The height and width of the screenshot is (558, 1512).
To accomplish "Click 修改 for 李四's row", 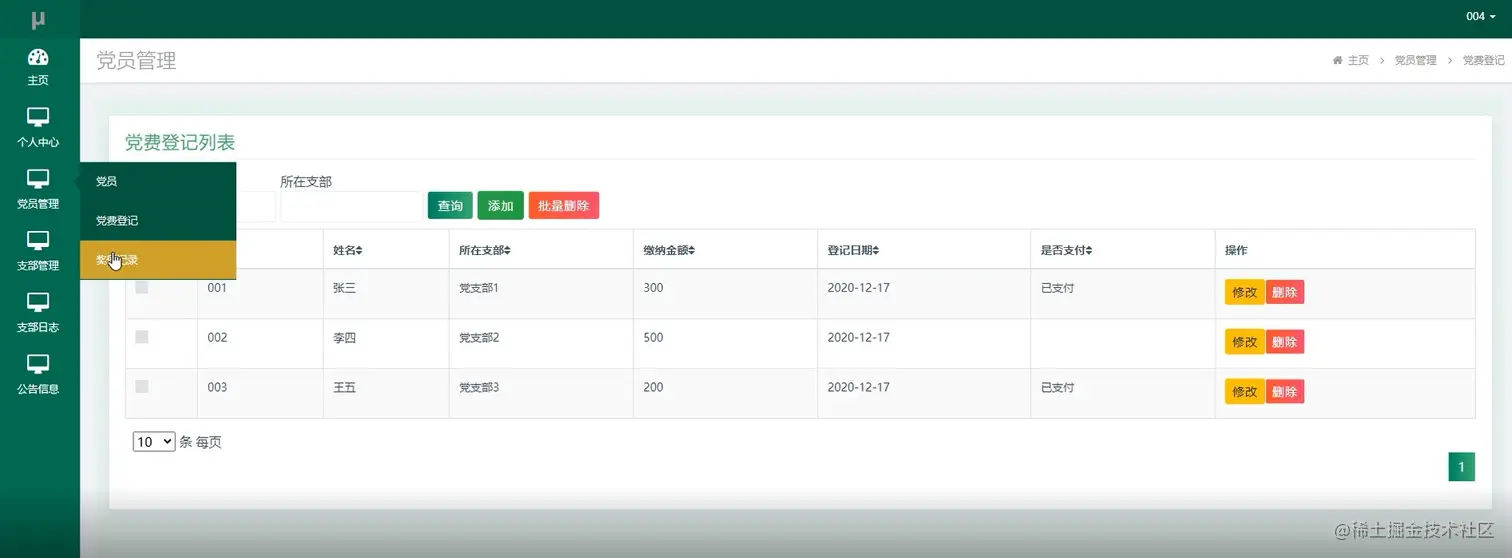I will [x=1245, y=342].
